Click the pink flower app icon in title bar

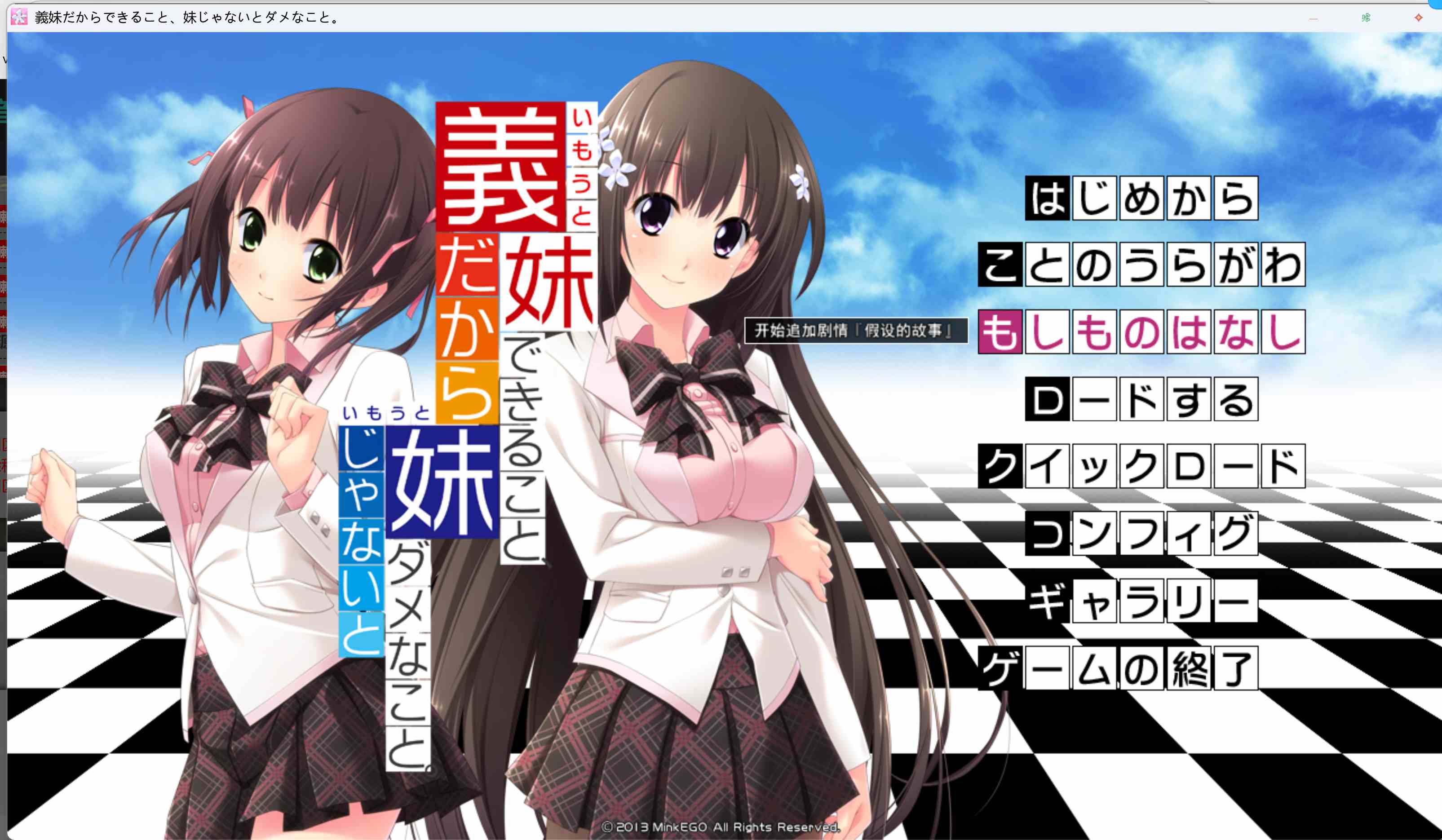tap(19, 17)
